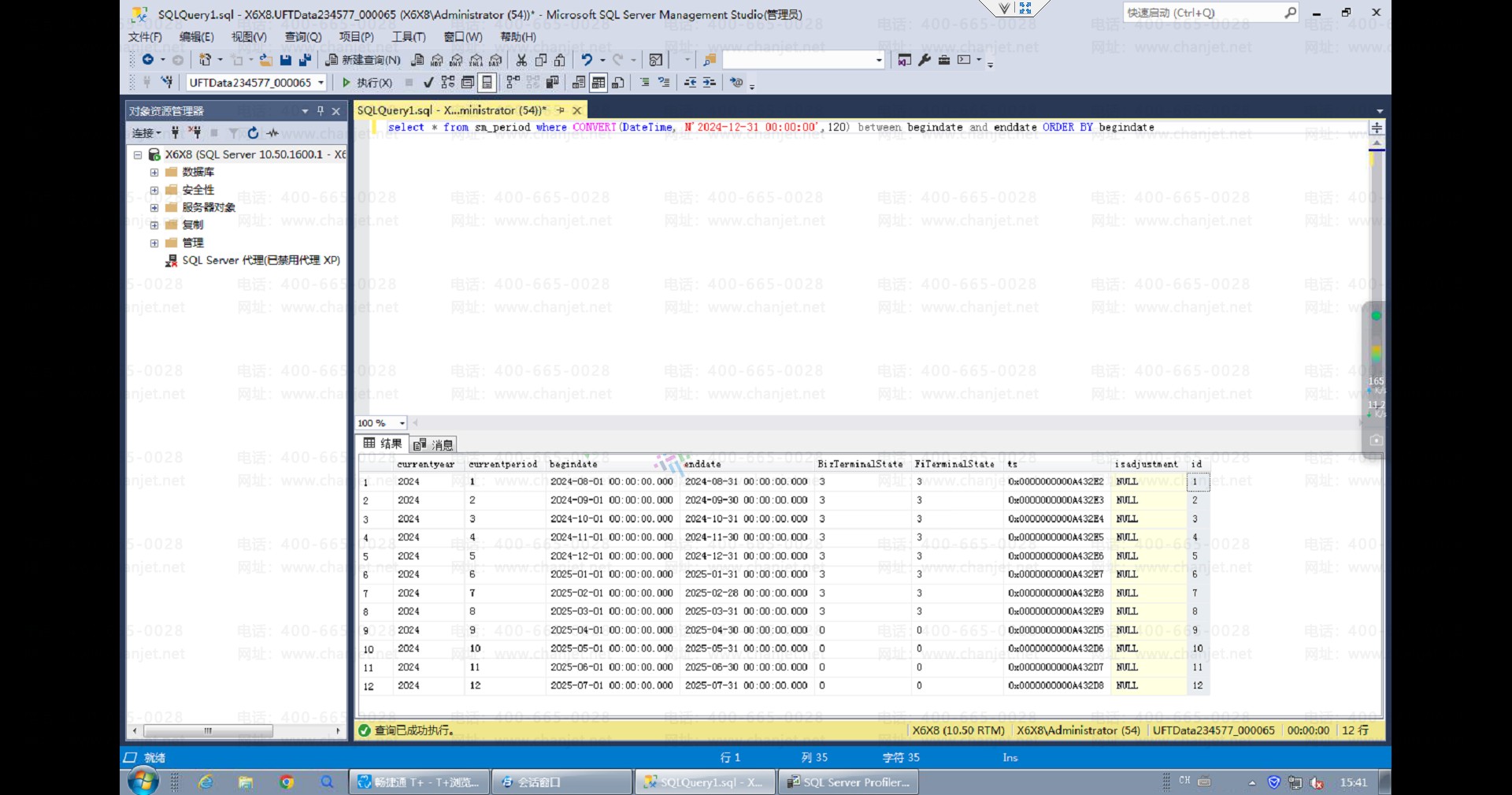Open 畅捷通 T+ browser taskbar button
This screenshot has height=795, width=1512.
pyautogui.click(x=419, y=782)
